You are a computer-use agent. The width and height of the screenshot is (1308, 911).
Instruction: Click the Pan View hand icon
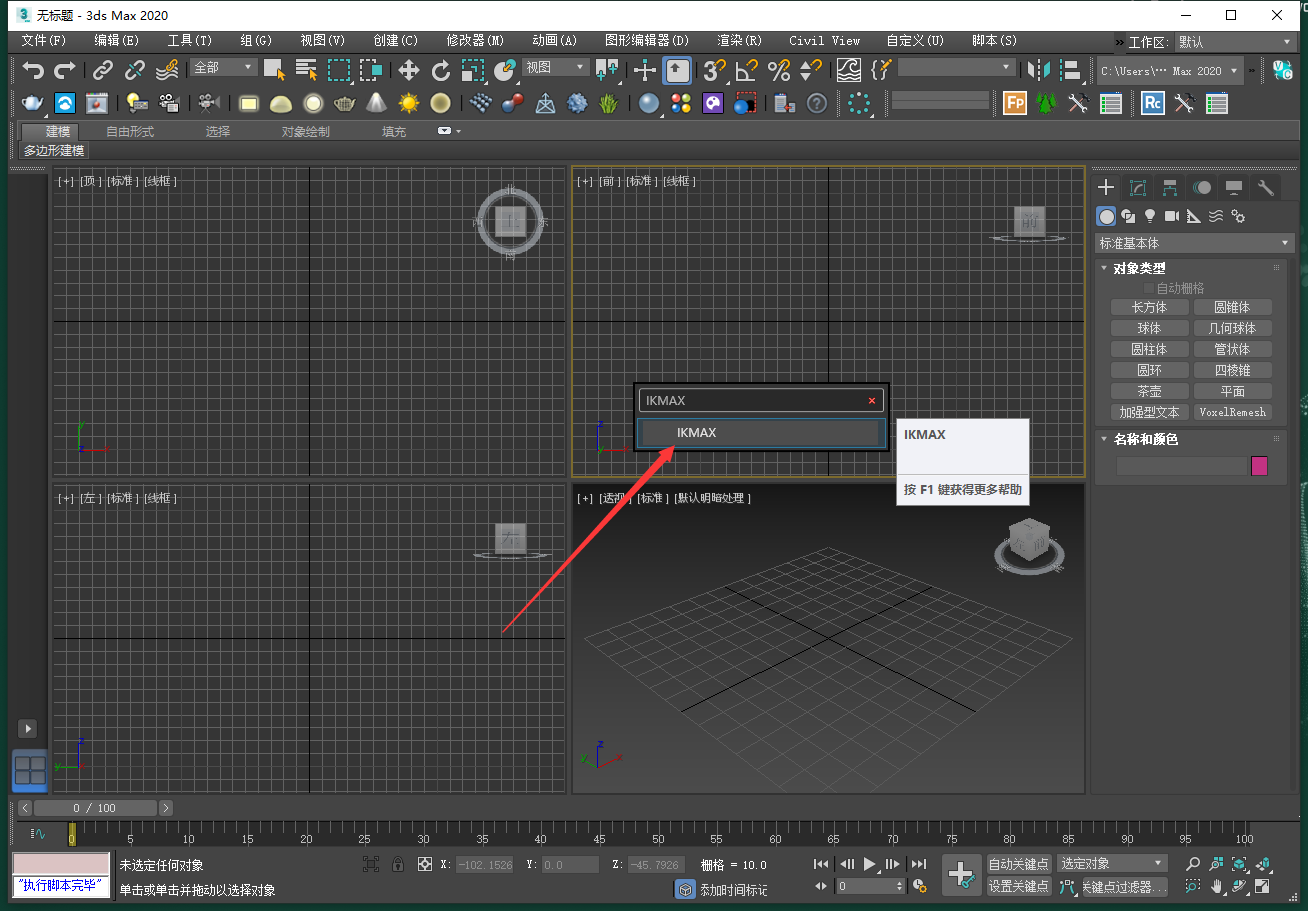pyautogui.click(x=1217, y=886)
